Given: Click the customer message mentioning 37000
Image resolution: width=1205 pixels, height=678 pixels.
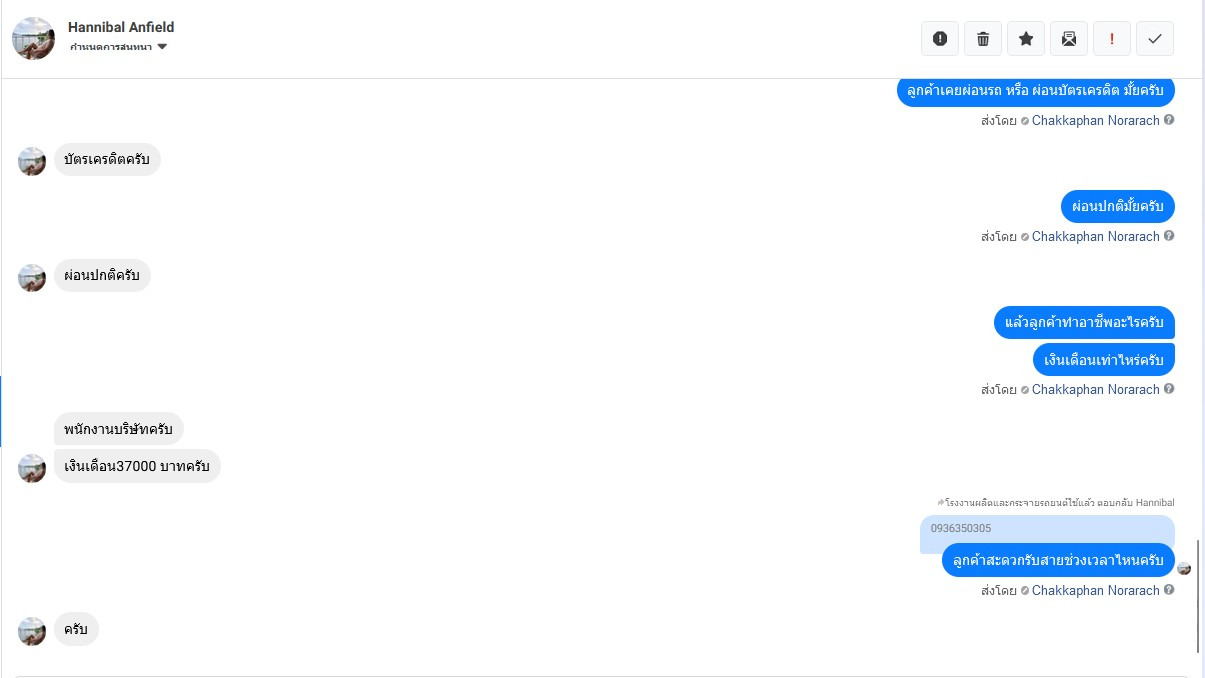Looking at the screenshot, I should [137, 466].
